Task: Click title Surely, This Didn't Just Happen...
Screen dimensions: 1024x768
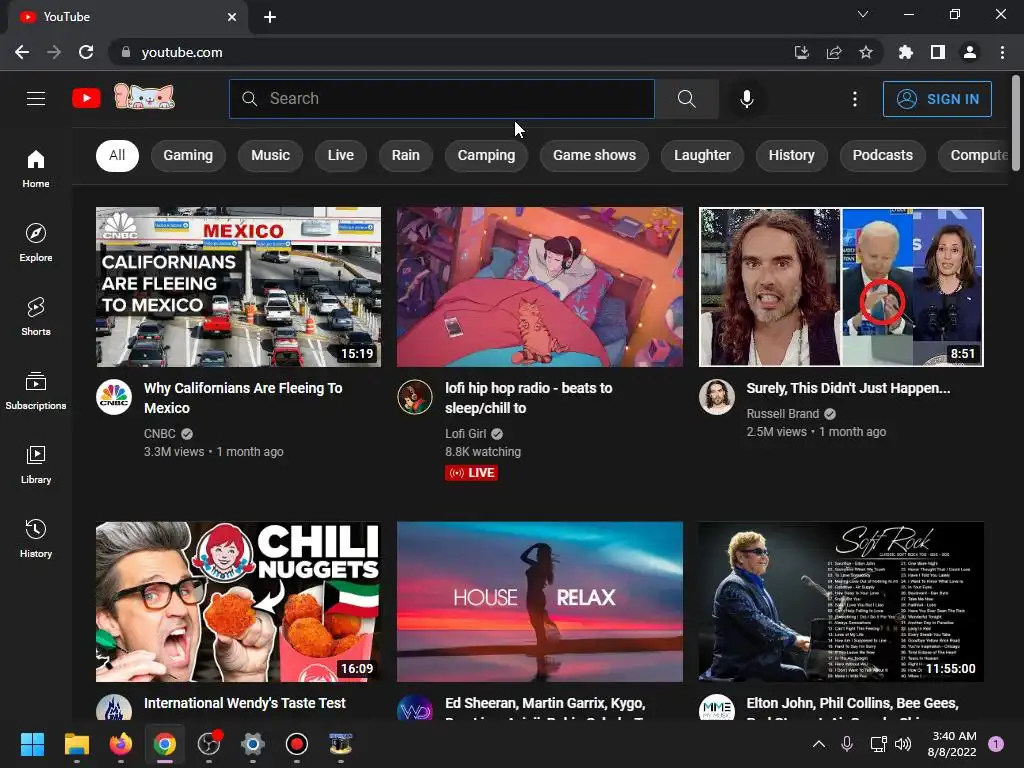Action: click(848, 388)
